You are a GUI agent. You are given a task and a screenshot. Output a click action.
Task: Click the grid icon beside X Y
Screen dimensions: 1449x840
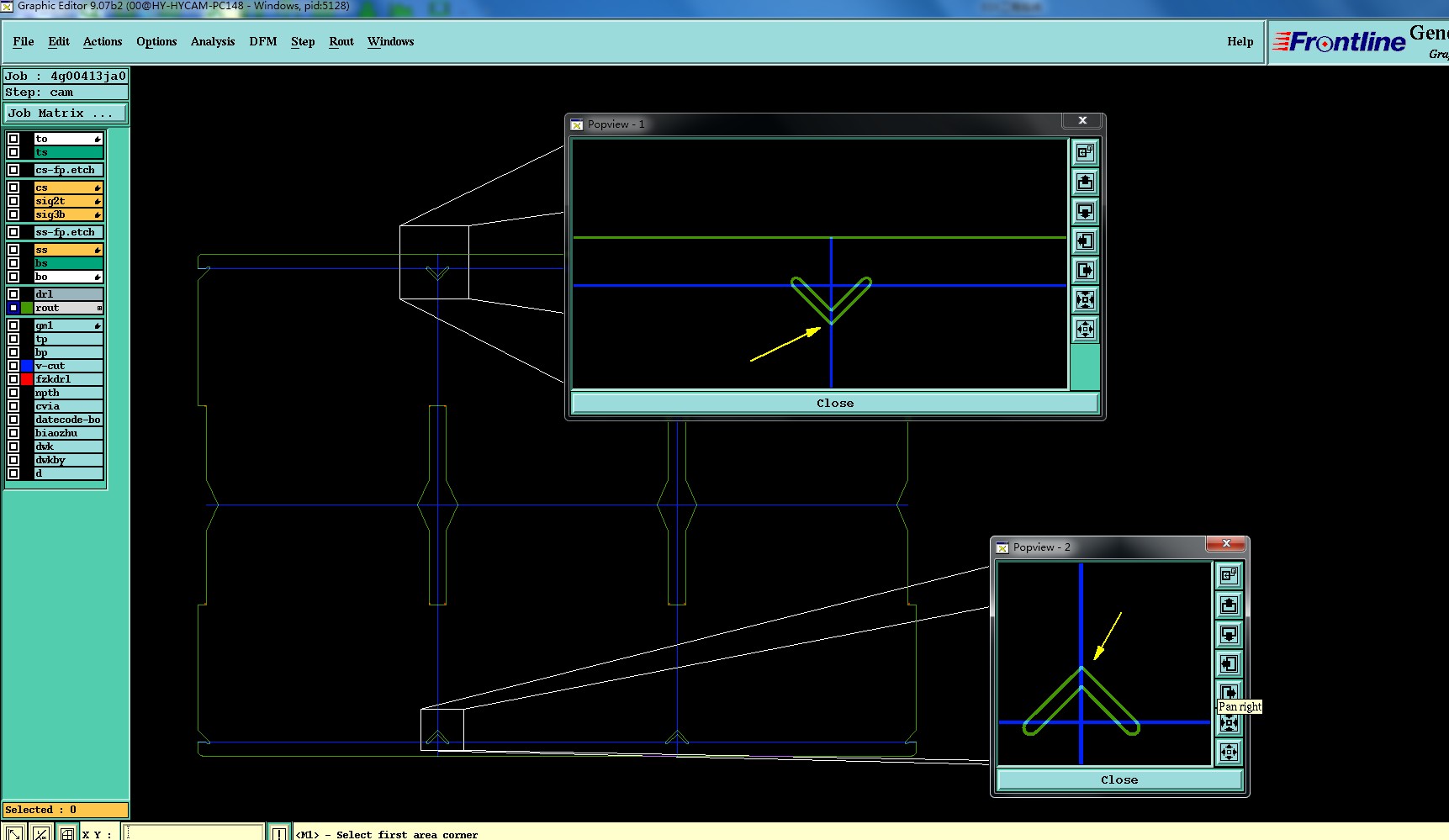coord(66,832)
